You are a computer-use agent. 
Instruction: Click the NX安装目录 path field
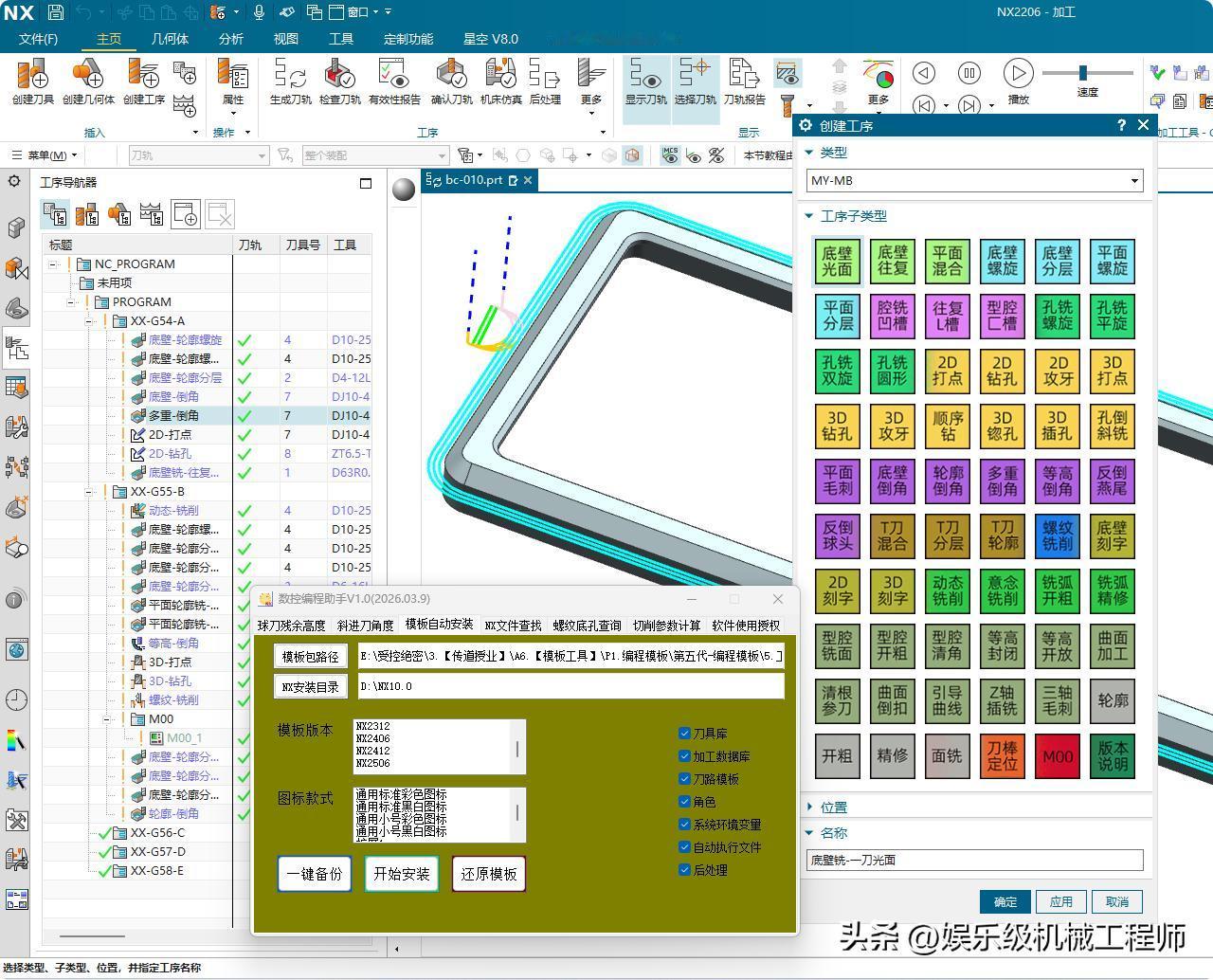(571, 686)
